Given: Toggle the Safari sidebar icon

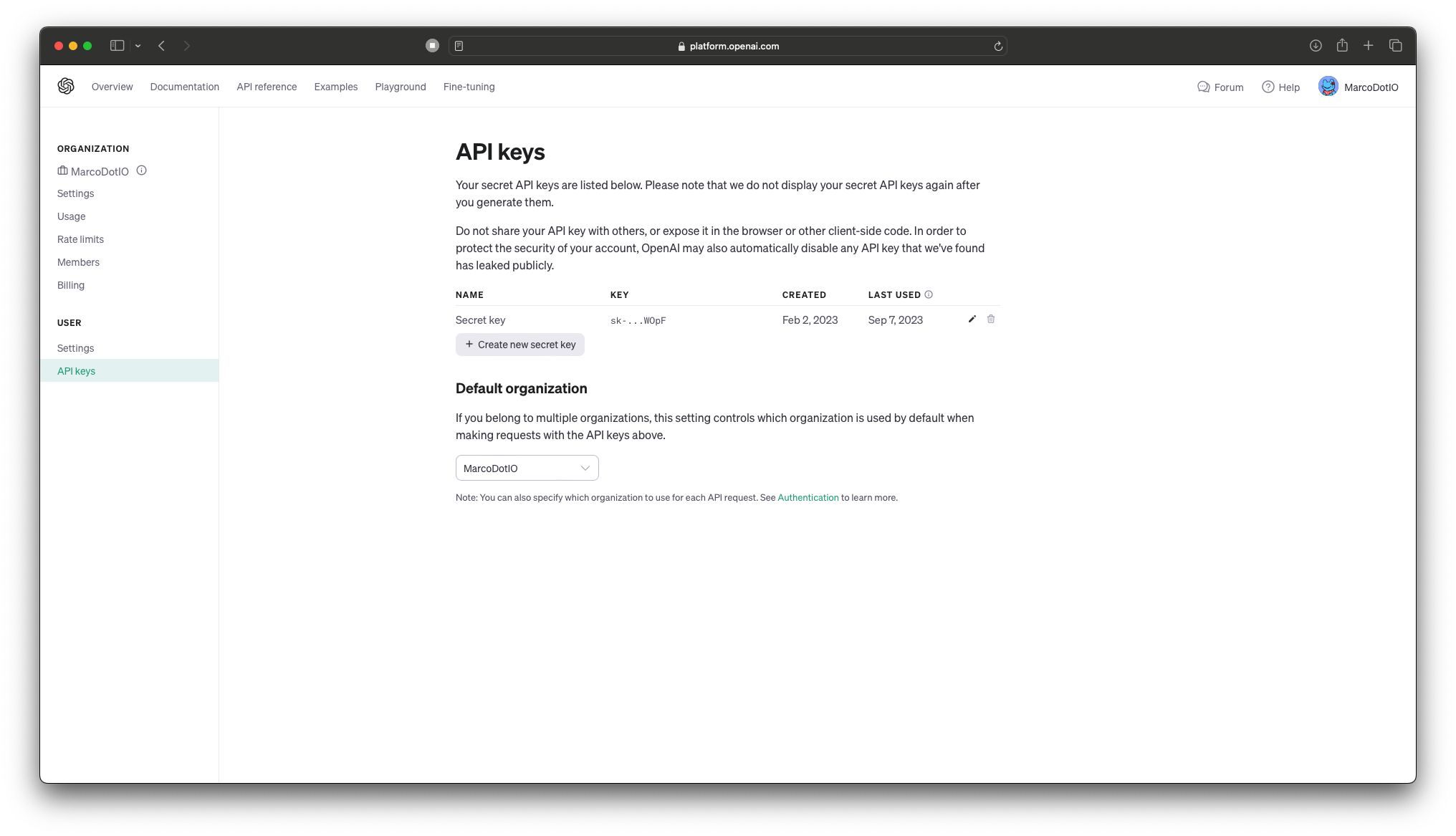Looking at the screenshot, I should (x=118, y=46).
